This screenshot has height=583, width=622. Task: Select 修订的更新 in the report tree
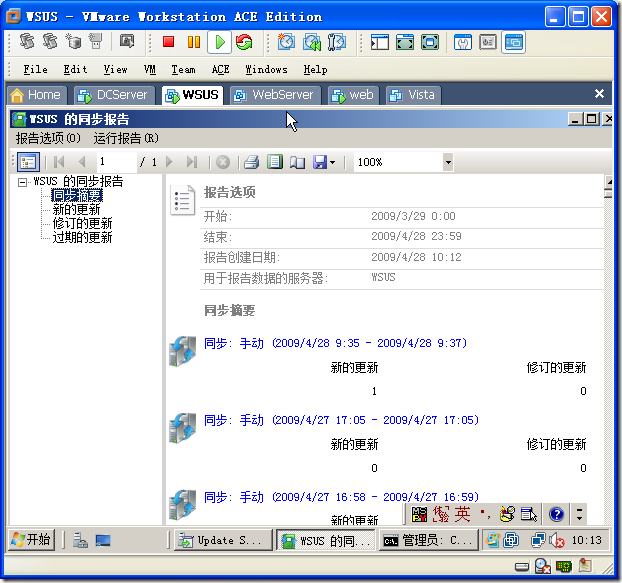(x=83, y=223)
